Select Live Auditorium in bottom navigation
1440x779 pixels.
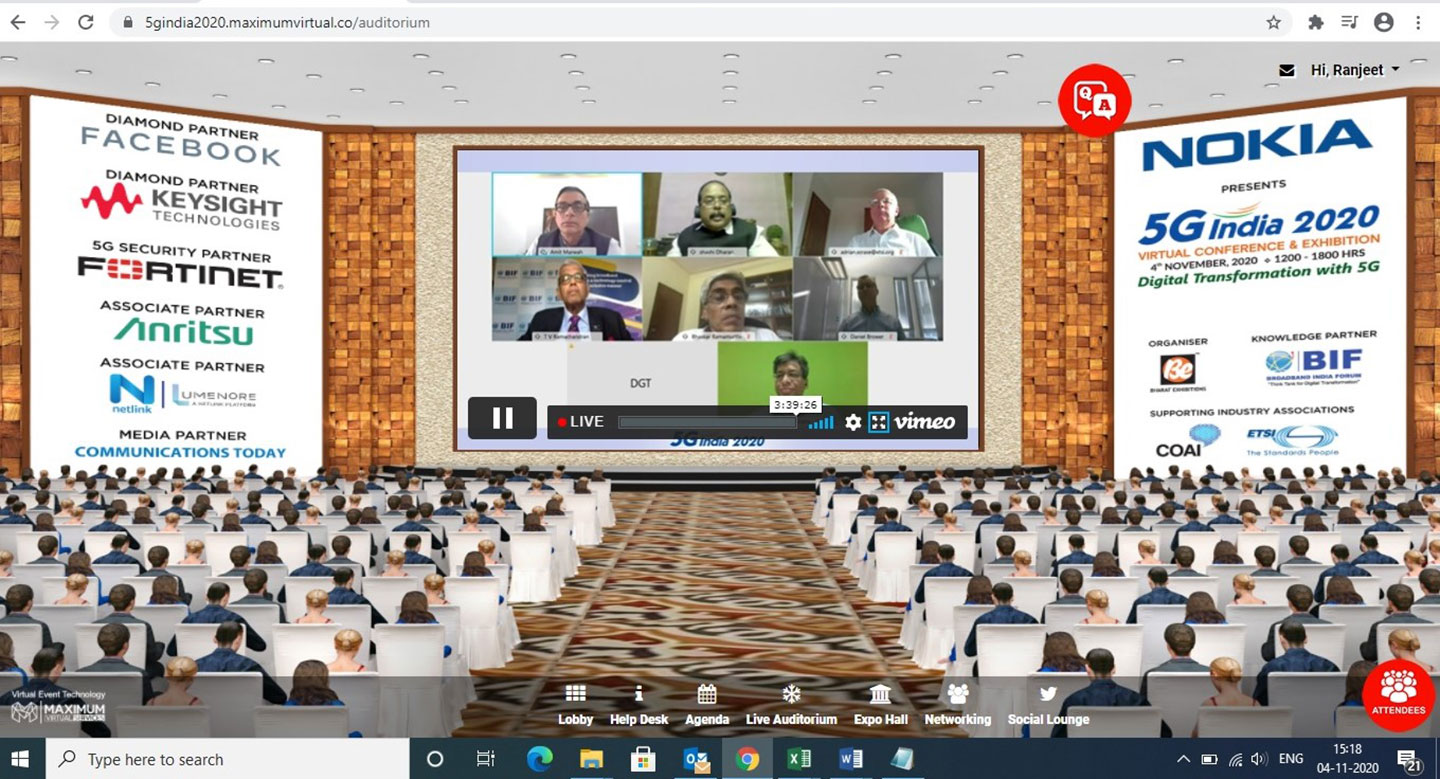pyautogui.click(x=791, y=706)
